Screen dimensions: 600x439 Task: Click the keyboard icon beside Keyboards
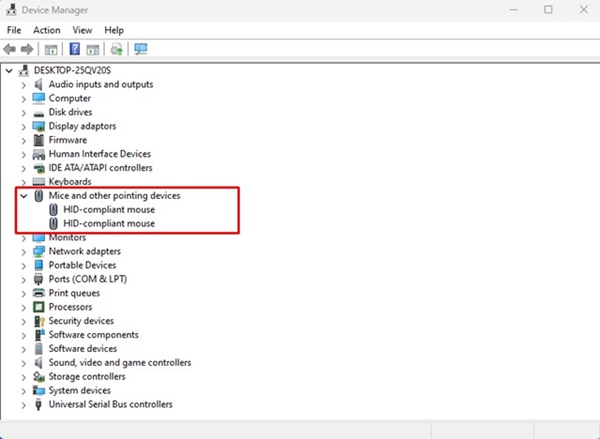point(39,182)
